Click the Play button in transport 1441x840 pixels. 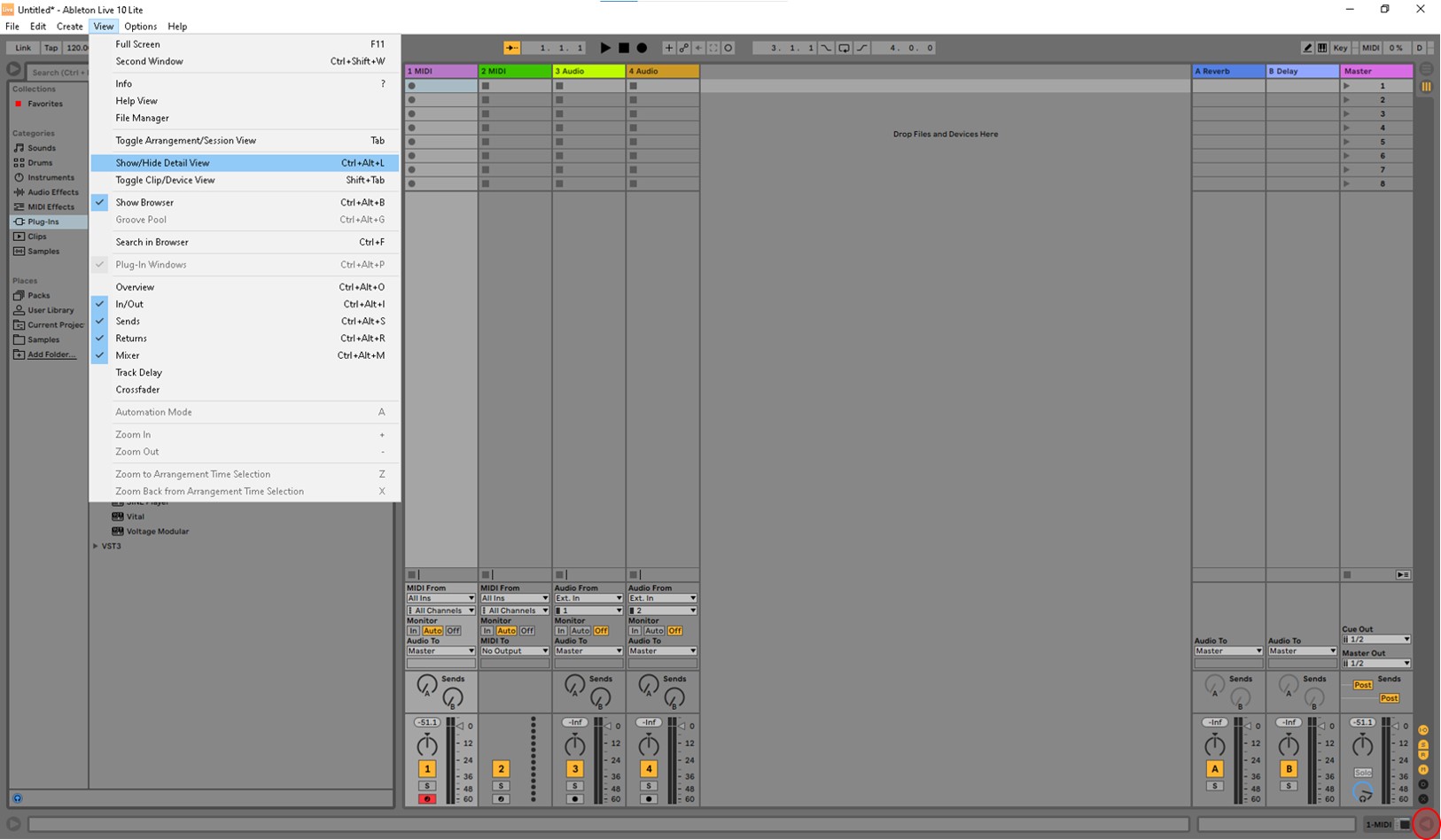[x=605, y=48]
